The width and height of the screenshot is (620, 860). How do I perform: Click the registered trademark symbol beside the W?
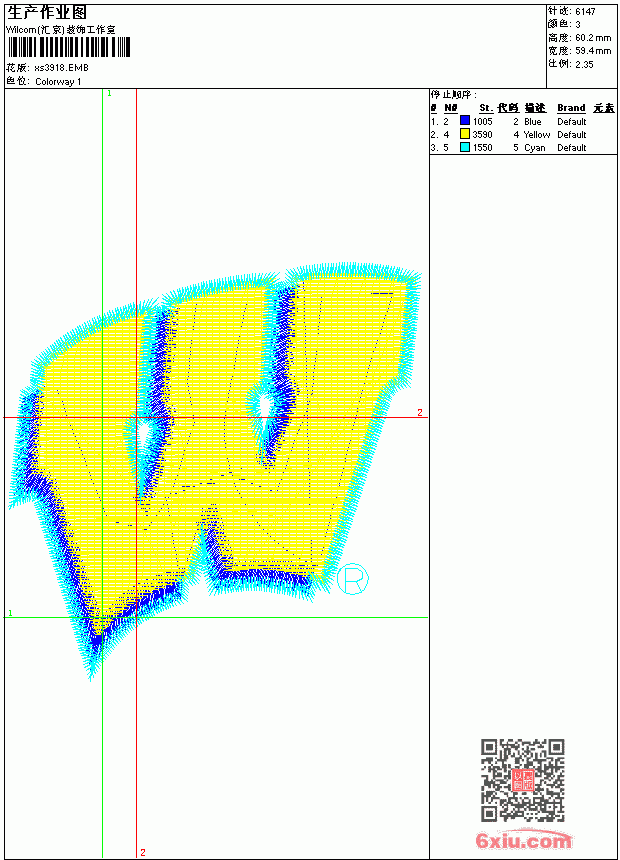pos(352,579)
